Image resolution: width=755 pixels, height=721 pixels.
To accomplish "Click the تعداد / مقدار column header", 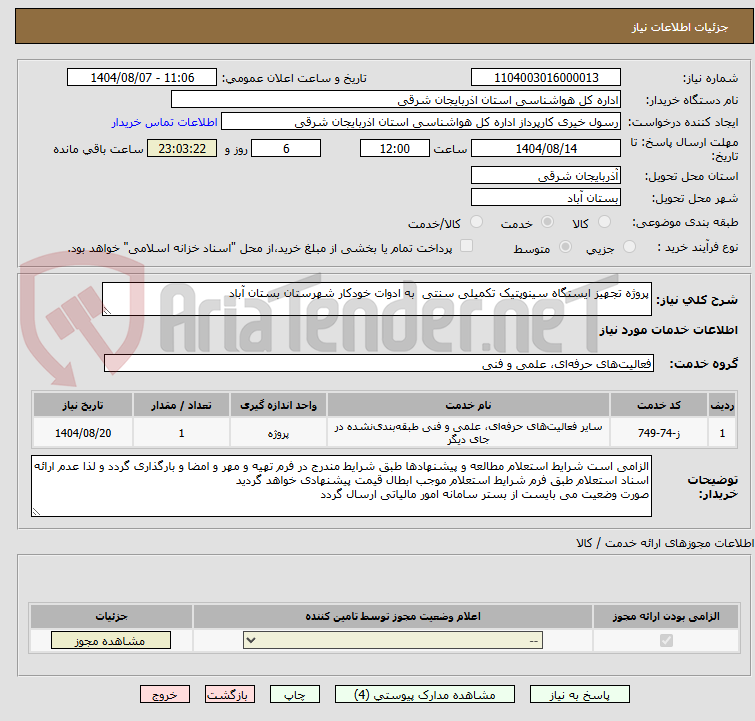I will pyautogui.click(x=181, y=405).
